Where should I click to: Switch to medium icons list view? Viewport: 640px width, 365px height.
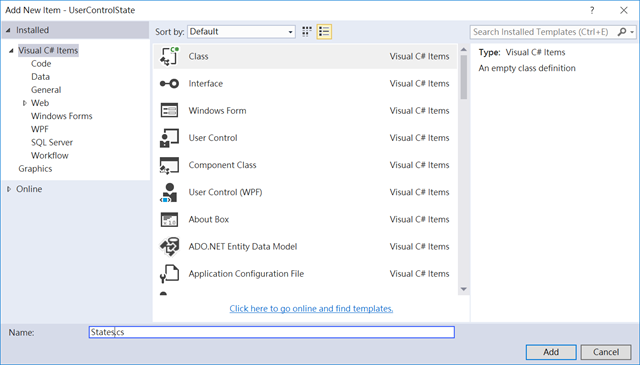click(x=324, y=32)
